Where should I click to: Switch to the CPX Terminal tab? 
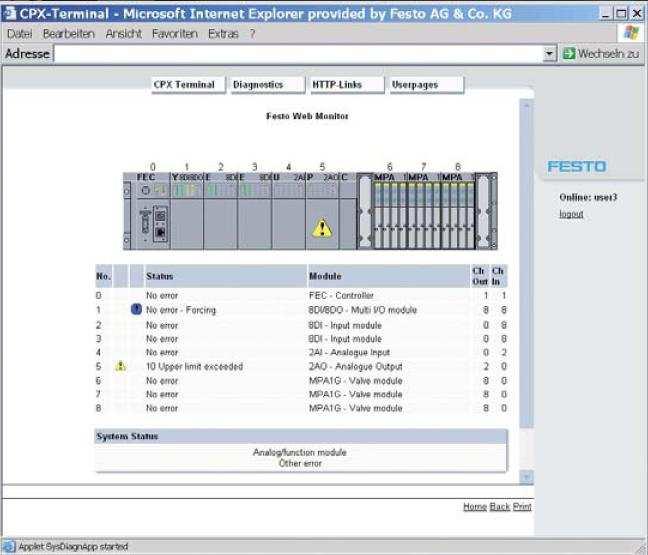click(188, 85)
